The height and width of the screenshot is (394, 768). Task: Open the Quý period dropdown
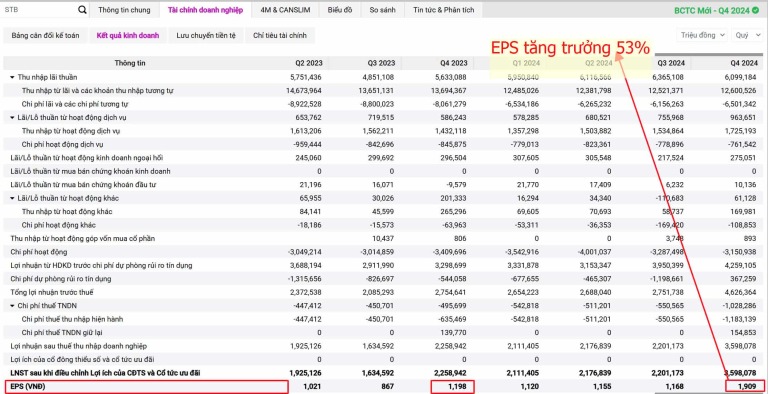(747, 35)
